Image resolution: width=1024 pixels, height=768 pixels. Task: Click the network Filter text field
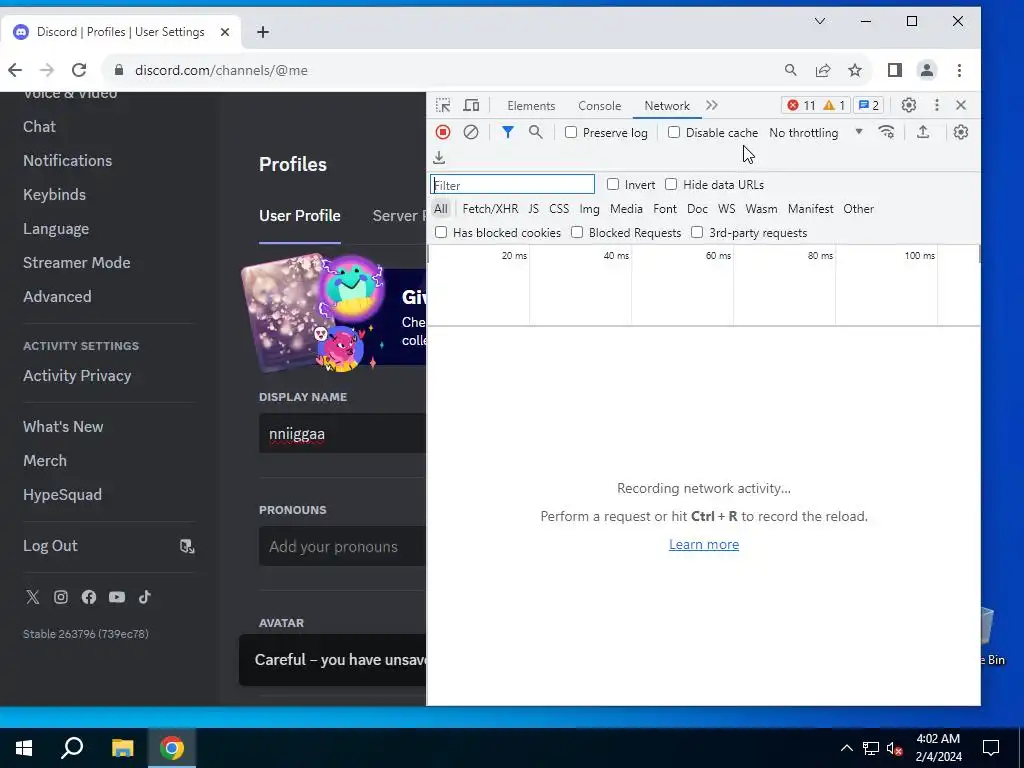click(x=512, y=184)
